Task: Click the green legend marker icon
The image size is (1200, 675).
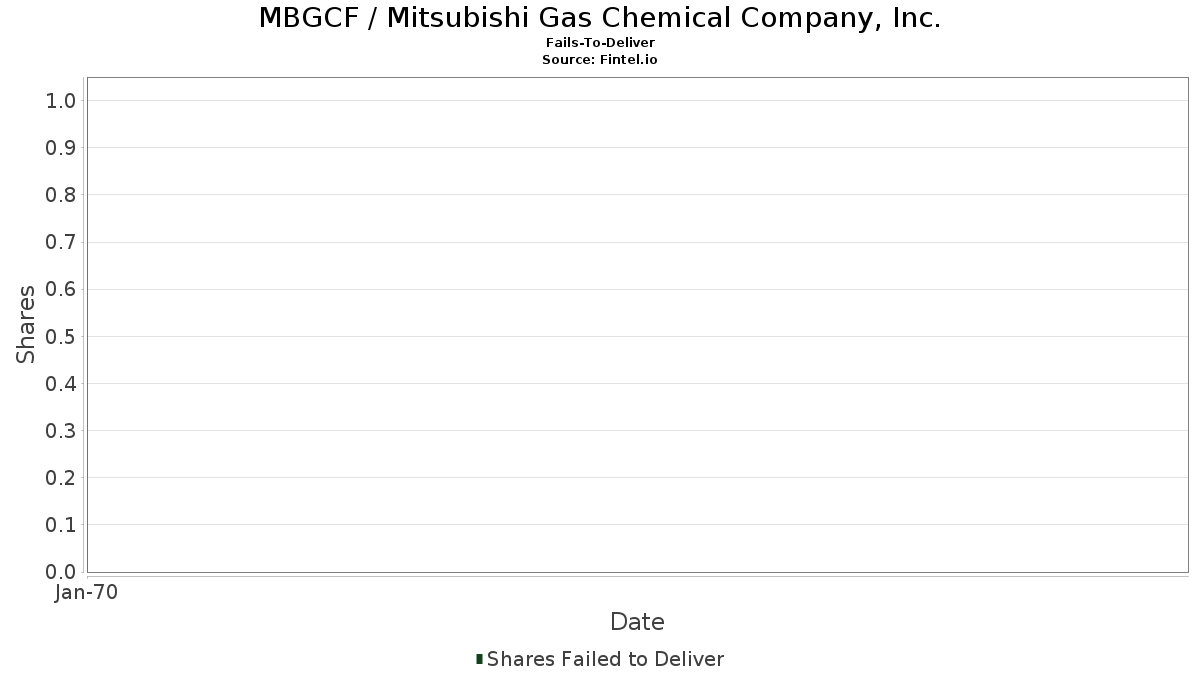Action: coord(480,659)
